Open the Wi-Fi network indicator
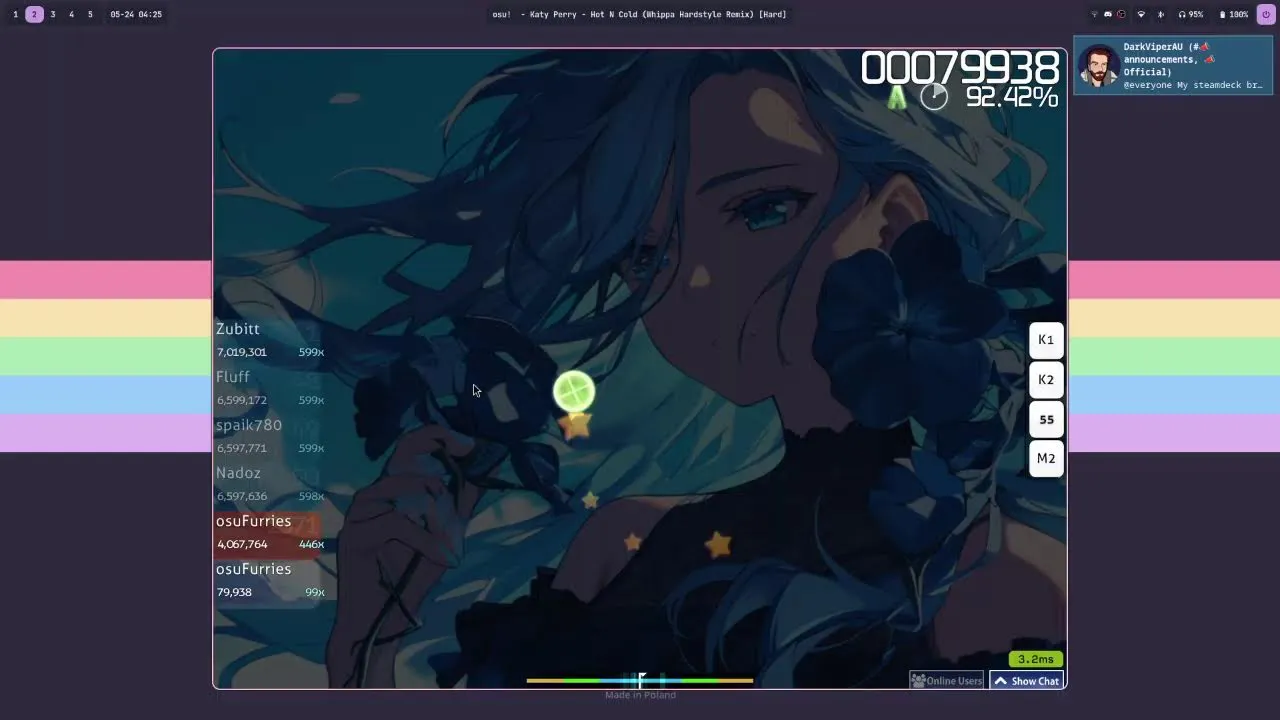Viewport: 1280px width, 720px height. point(1141,15)
